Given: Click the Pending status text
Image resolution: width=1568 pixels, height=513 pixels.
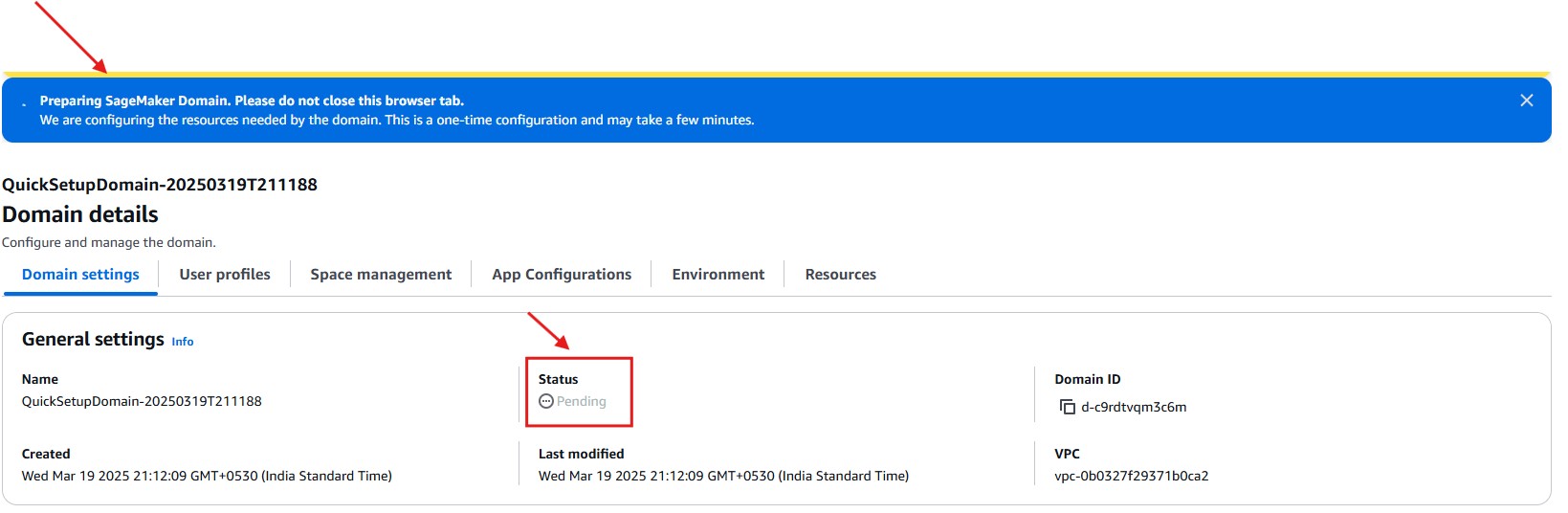Looking at the screenshot, I should (582, 401).
